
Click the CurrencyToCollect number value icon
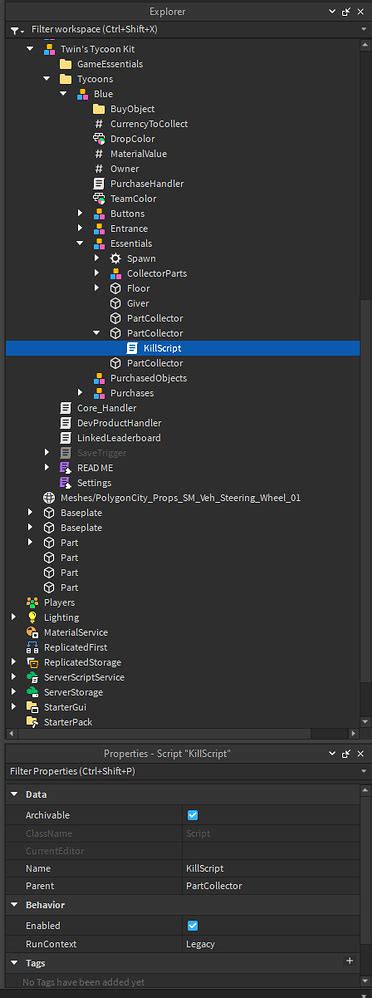pyautogui.click(x=98, y=124)
